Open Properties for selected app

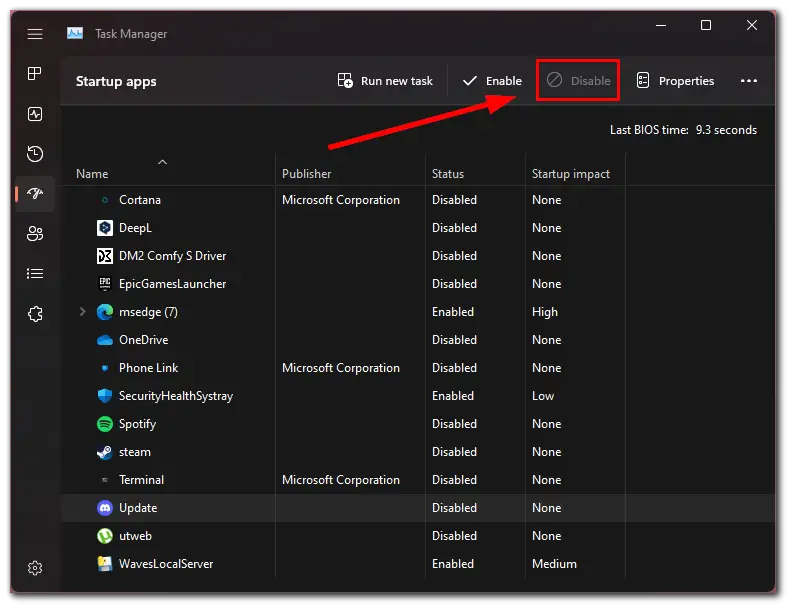click(675, 81)
